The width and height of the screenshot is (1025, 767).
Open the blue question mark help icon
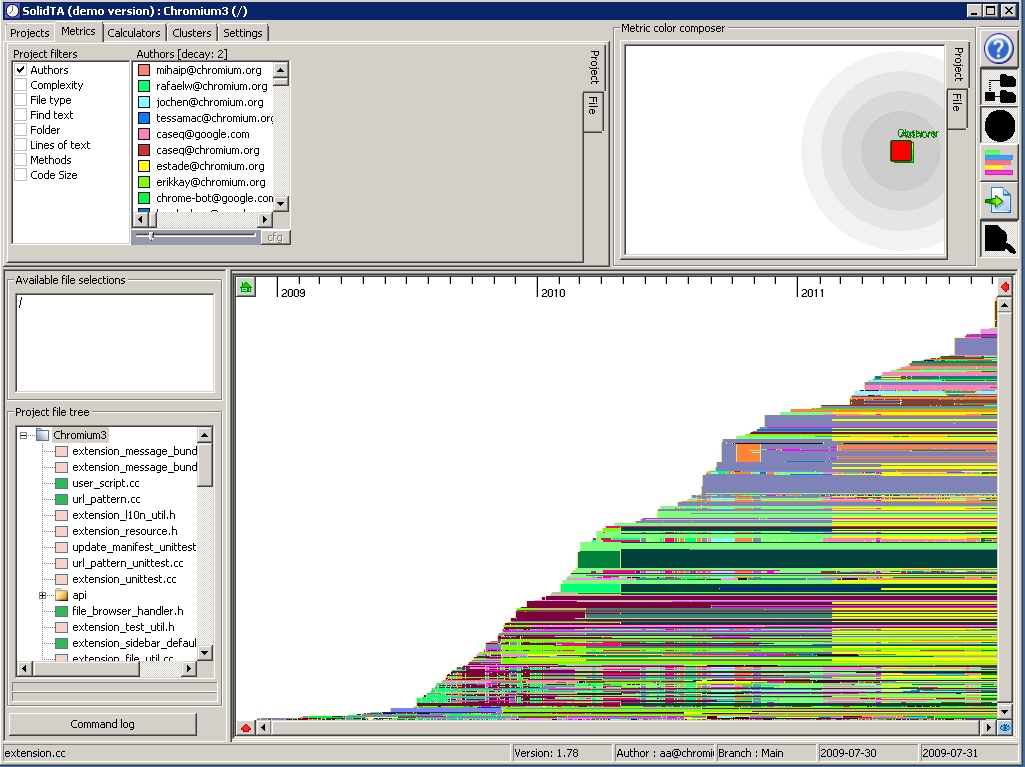[999, 49]
